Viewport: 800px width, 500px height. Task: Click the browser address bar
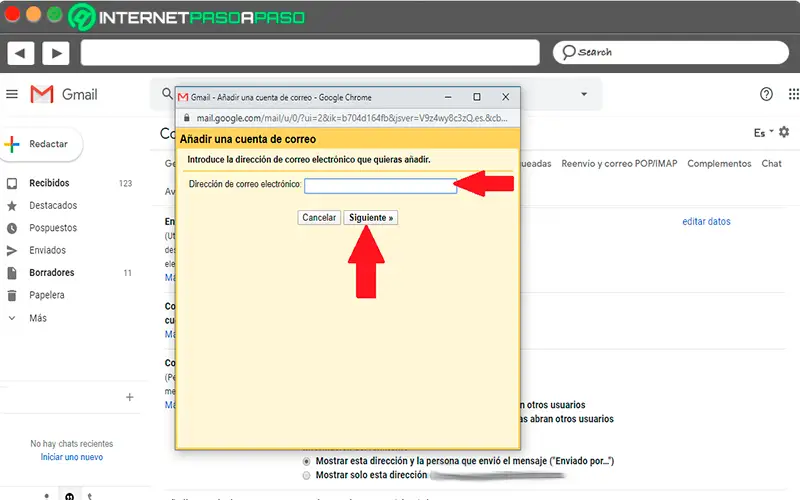pos(310,53)
